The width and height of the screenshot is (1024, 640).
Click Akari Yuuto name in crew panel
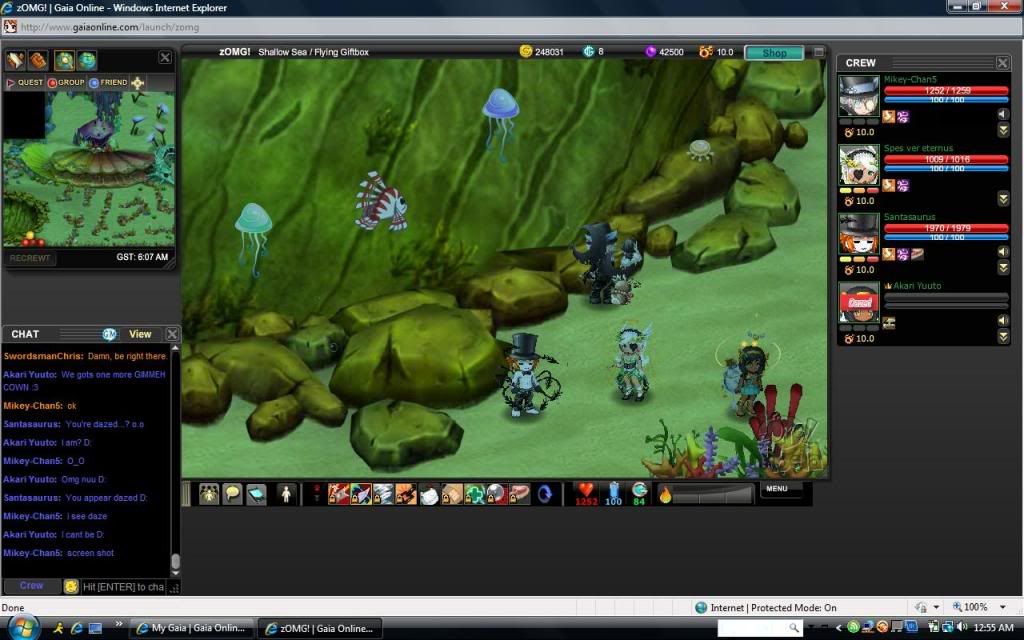click(x=917, y=285)
